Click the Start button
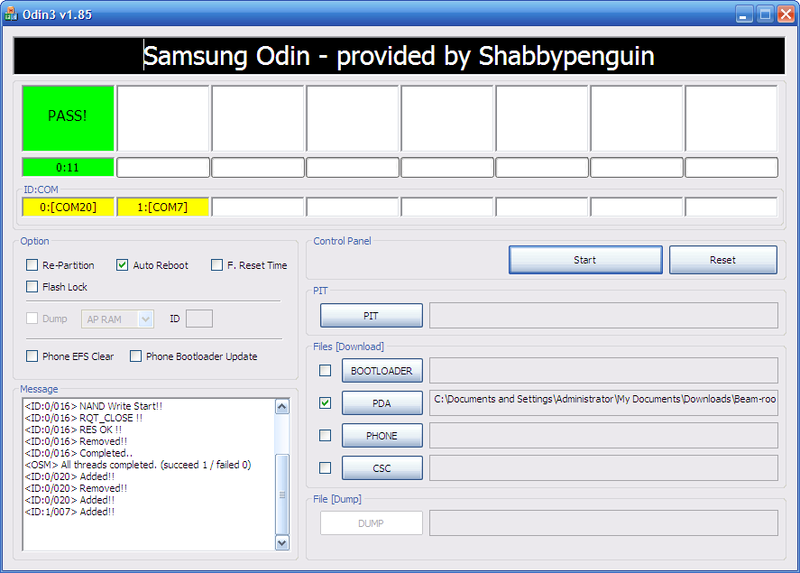The height and width of the screenshot is (573, 800). coord(585,260)
